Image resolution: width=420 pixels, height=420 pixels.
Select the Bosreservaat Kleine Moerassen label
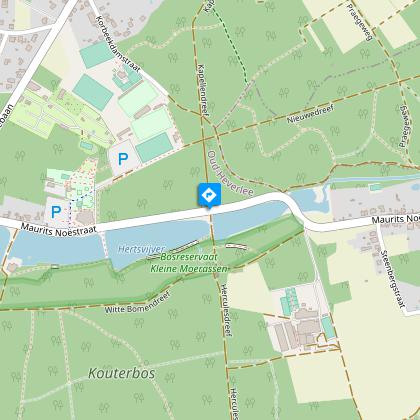click(189, 263)
